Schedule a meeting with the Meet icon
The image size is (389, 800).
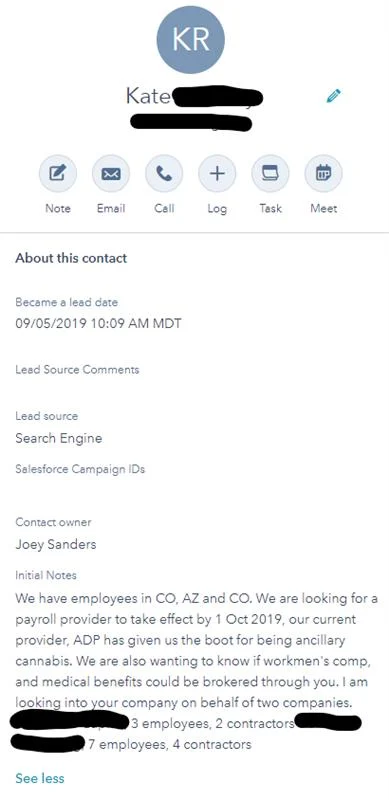(x=323, y=174)
